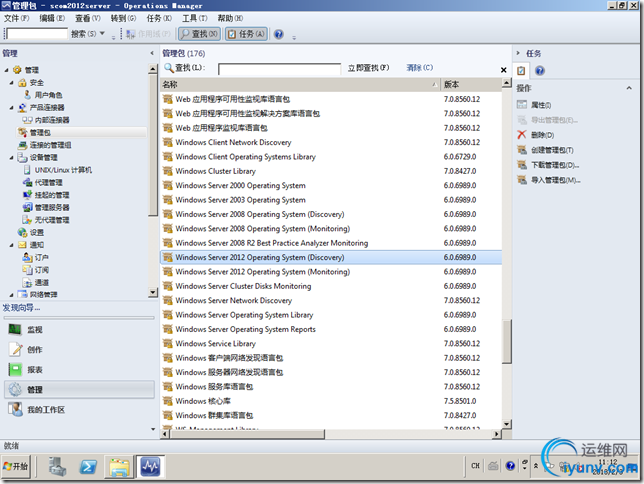Collapse the 管理 root tree node
Viewport: 644px width, 484px height.
[6, 70]
